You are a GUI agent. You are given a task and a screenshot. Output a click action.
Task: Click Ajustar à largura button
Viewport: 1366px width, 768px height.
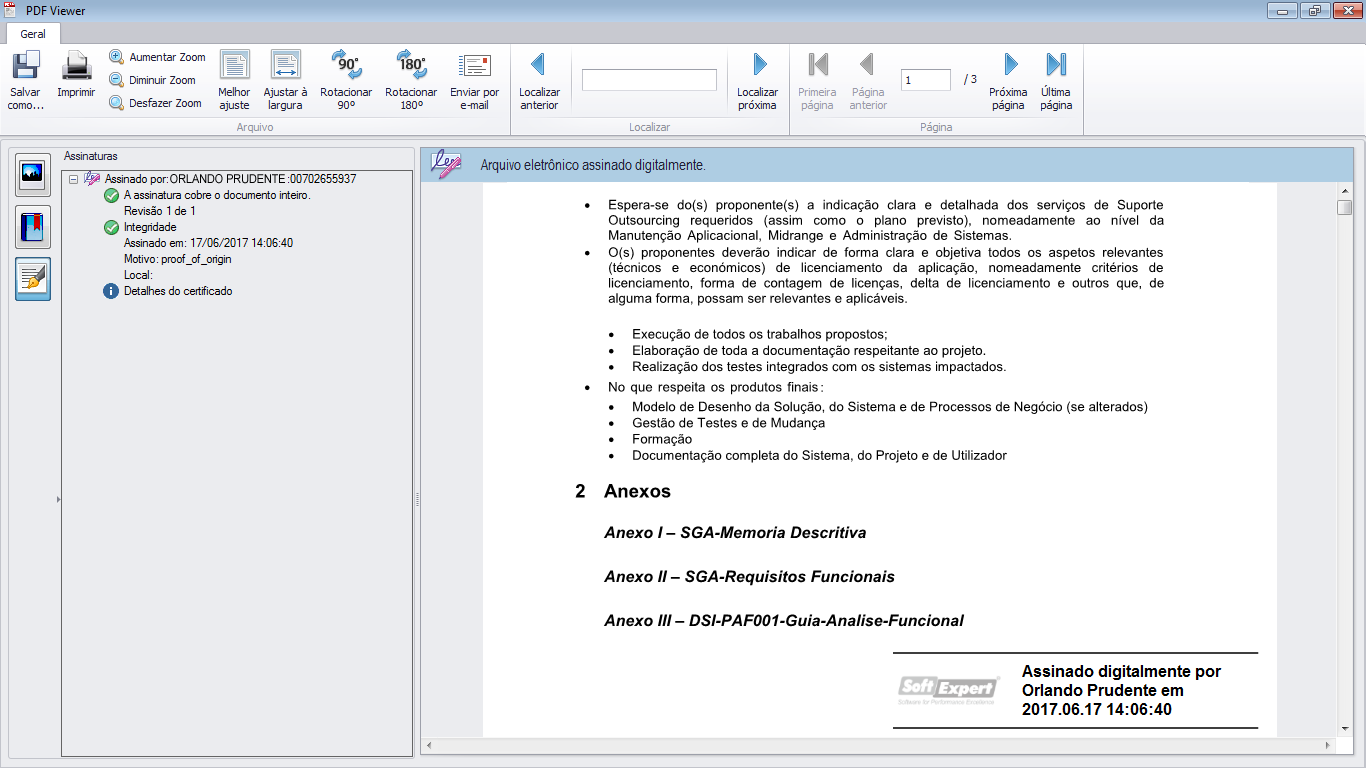285,80
